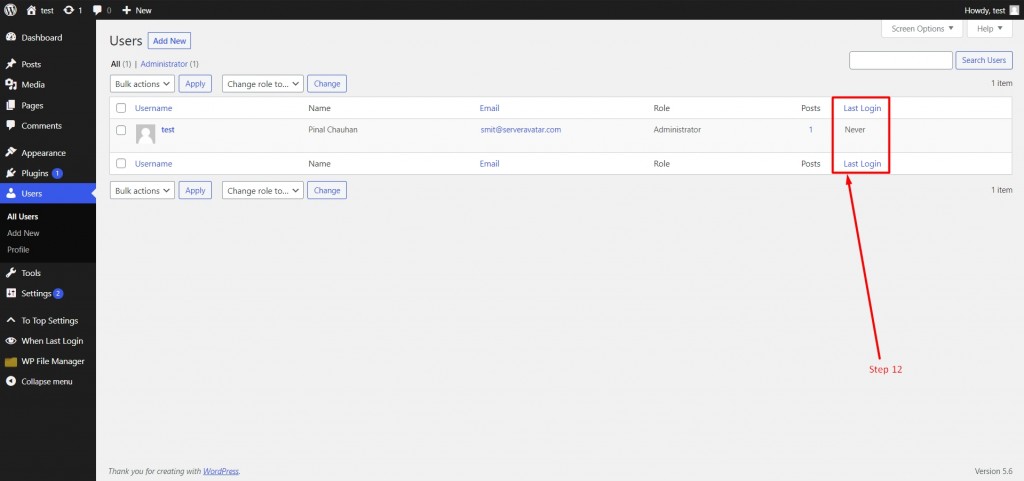Viewport: 1024px width, 481px height.
Task: Click the WordPress logo icon
Action: pos(10,10)
